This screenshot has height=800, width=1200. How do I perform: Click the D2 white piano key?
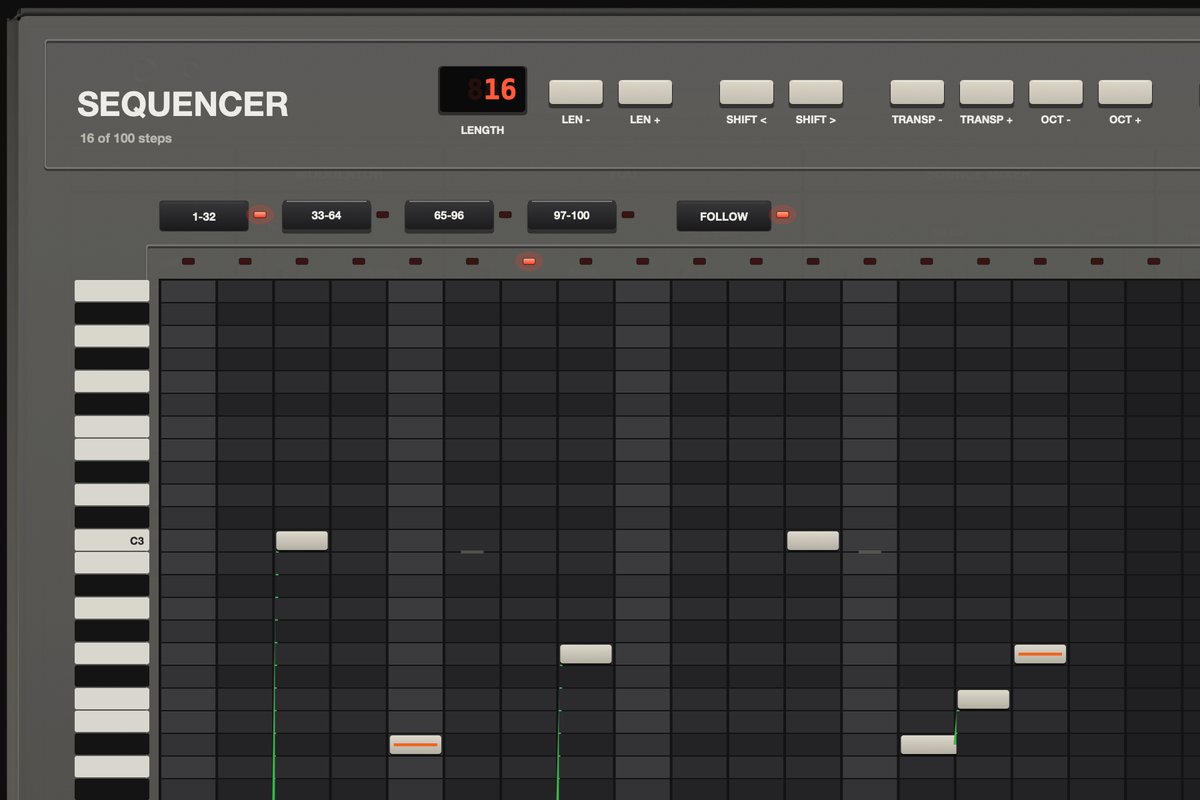[x=112, y=767]
